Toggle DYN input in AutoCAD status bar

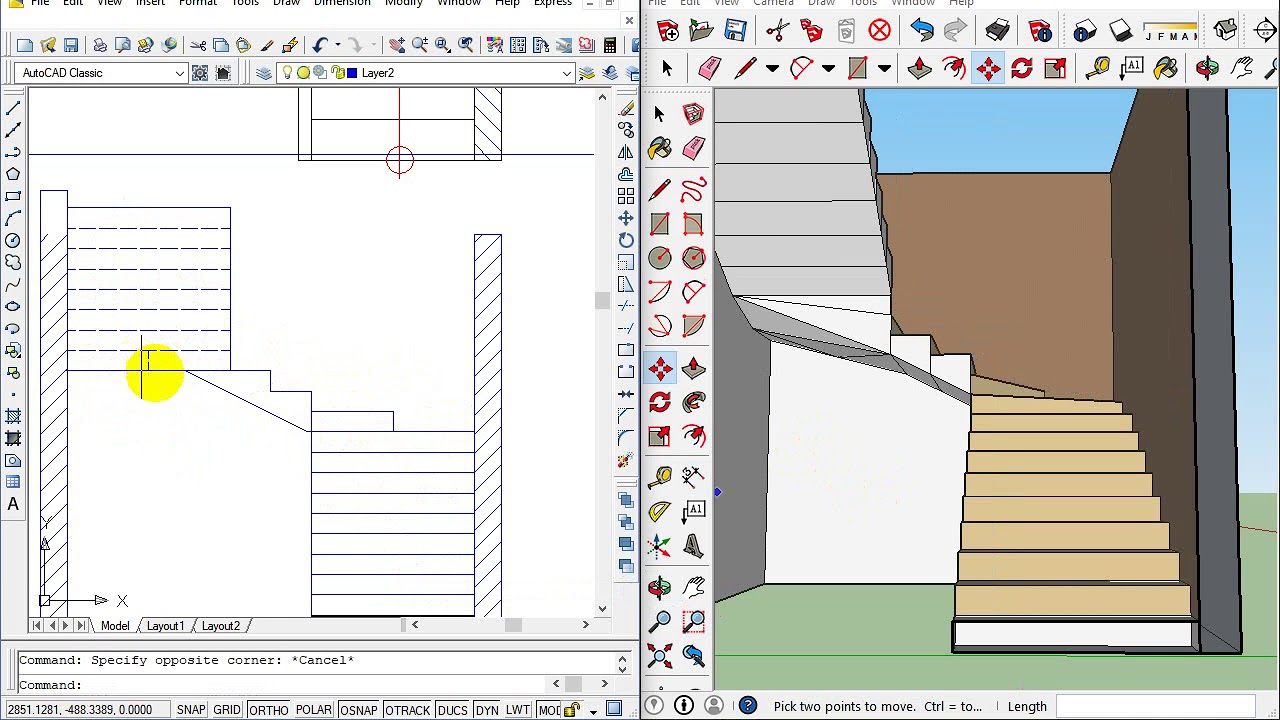click(487, 710)
